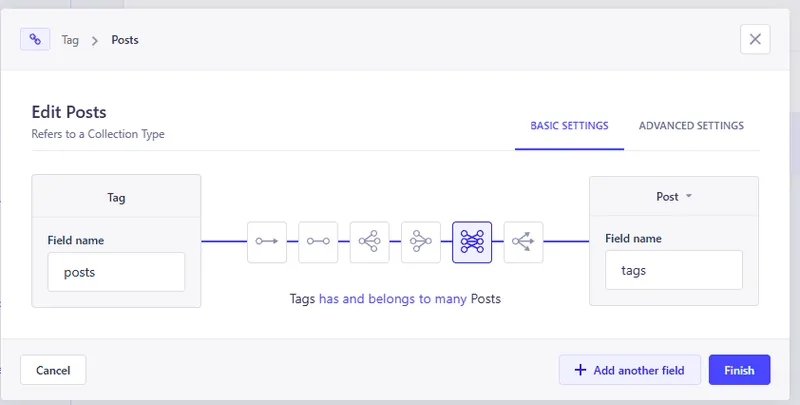Click Finish to save the relation

(x=739, y=370)
